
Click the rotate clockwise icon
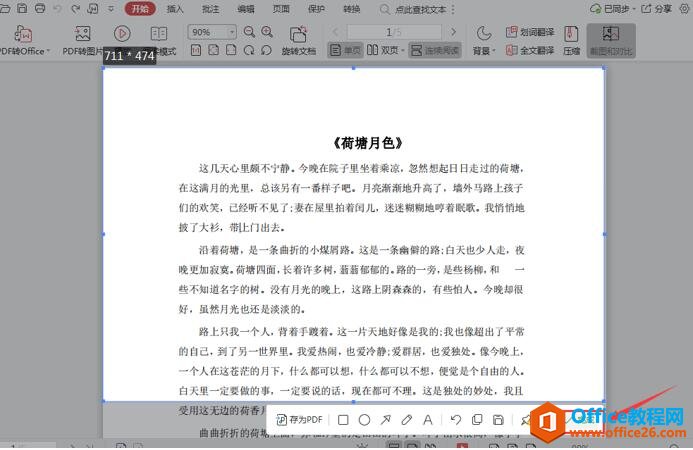coord(249,50)
